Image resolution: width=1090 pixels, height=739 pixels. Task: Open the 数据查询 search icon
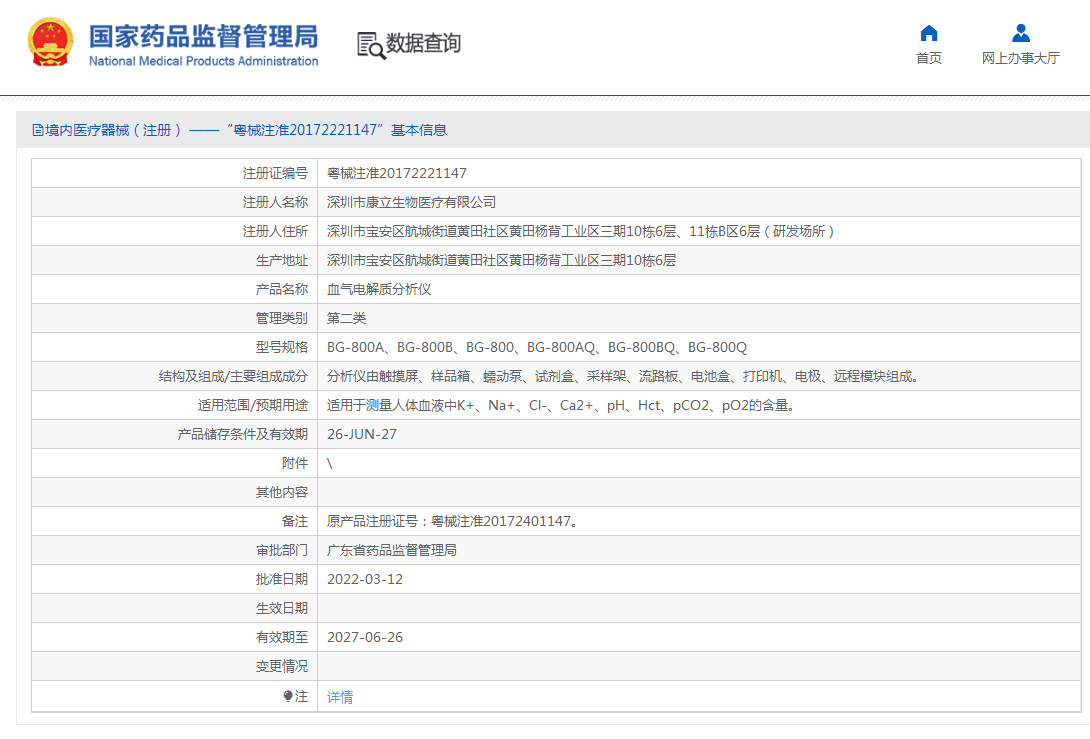pyautogui.click(x=371, y=45)
